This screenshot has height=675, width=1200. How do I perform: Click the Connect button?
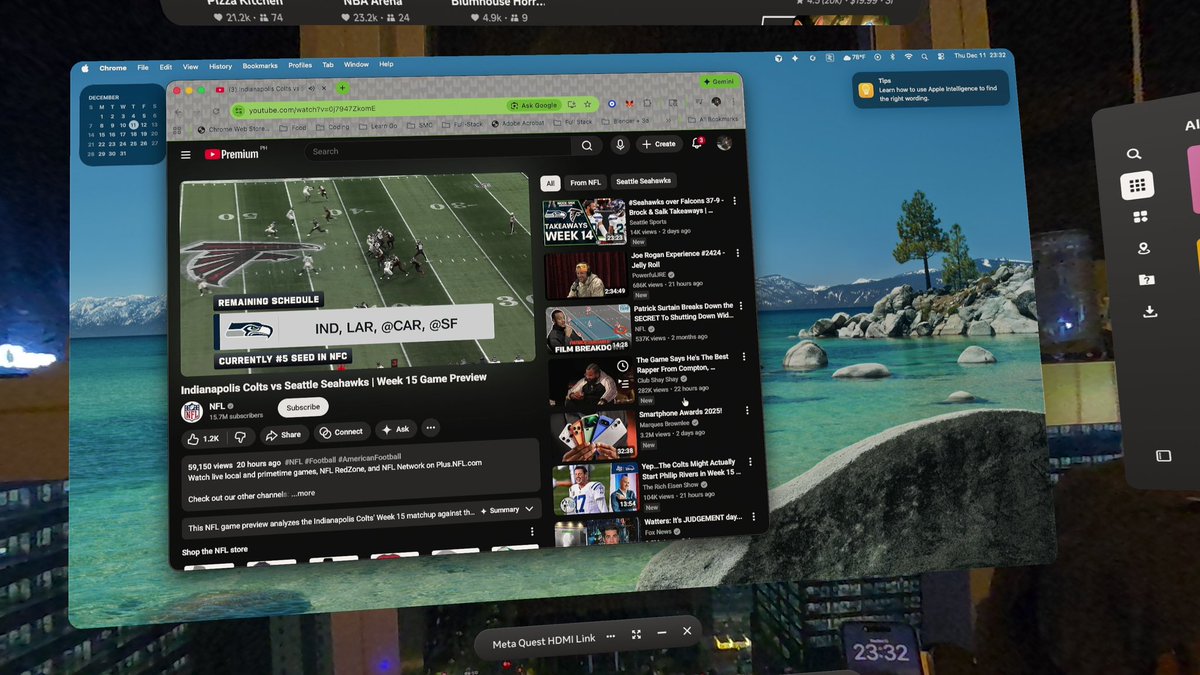tap(341, 432)
